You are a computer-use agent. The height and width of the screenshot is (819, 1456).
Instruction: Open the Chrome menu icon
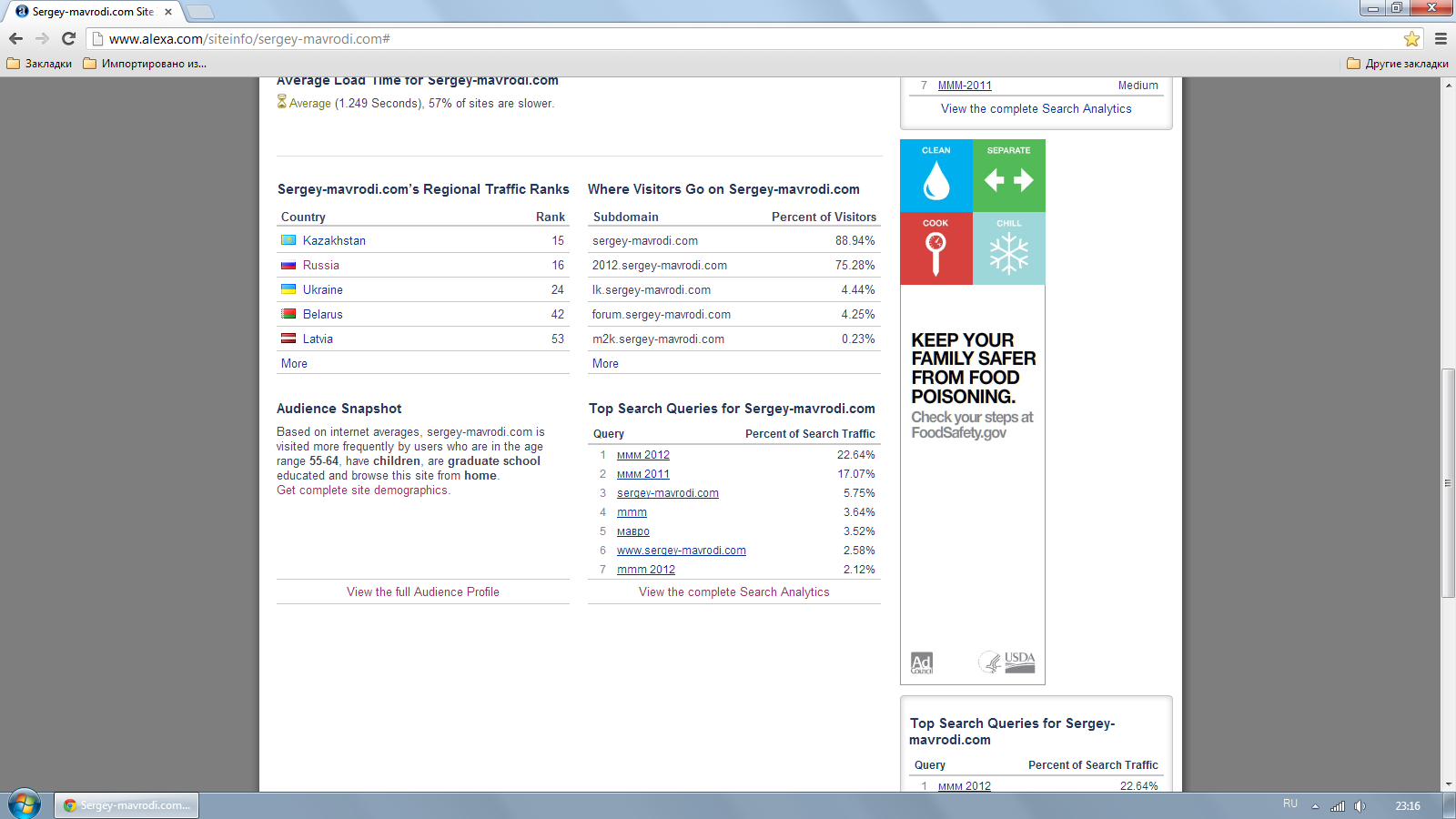(1441, 38)
